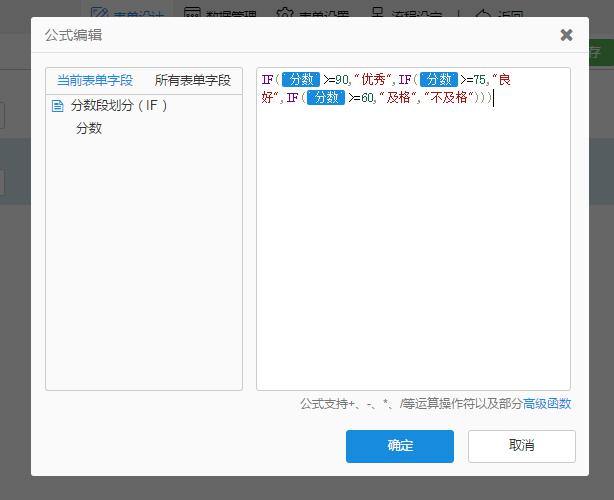
Task: Click the "优秀" string in the formula
Action: click(x=374, y=79)
